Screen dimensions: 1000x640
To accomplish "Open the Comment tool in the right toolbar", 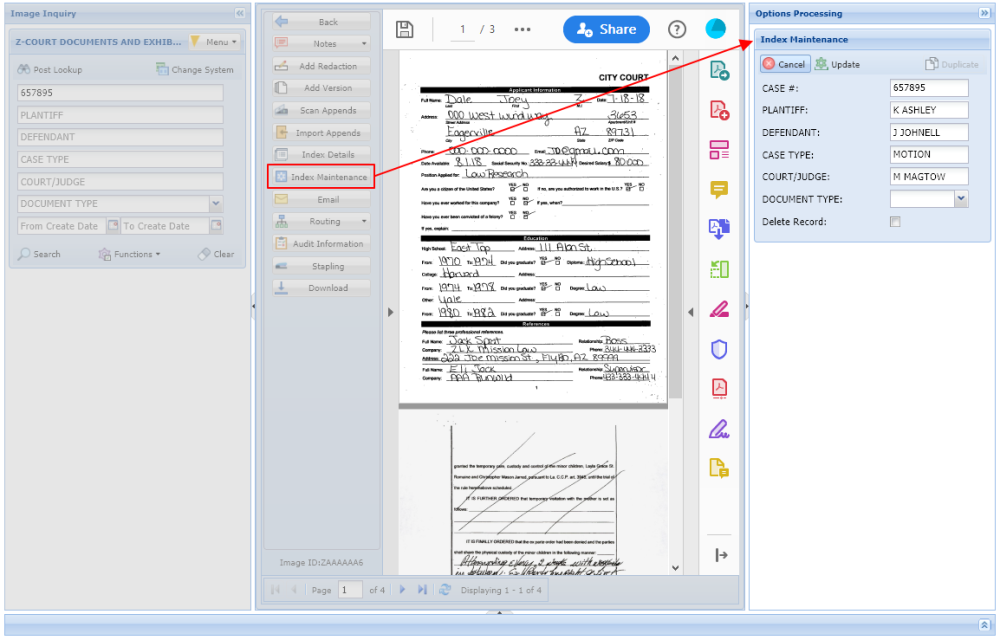I will pyautogui.click(x=718, y=189).
